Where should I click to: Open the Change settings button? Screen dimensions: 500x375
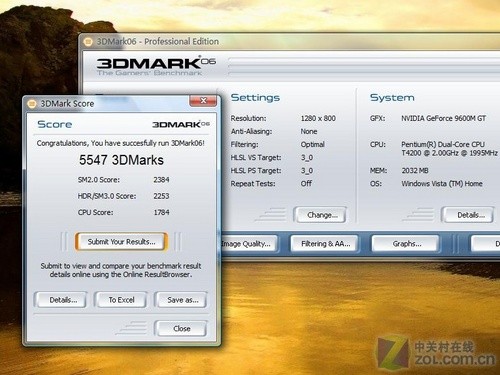pos(321,215)
